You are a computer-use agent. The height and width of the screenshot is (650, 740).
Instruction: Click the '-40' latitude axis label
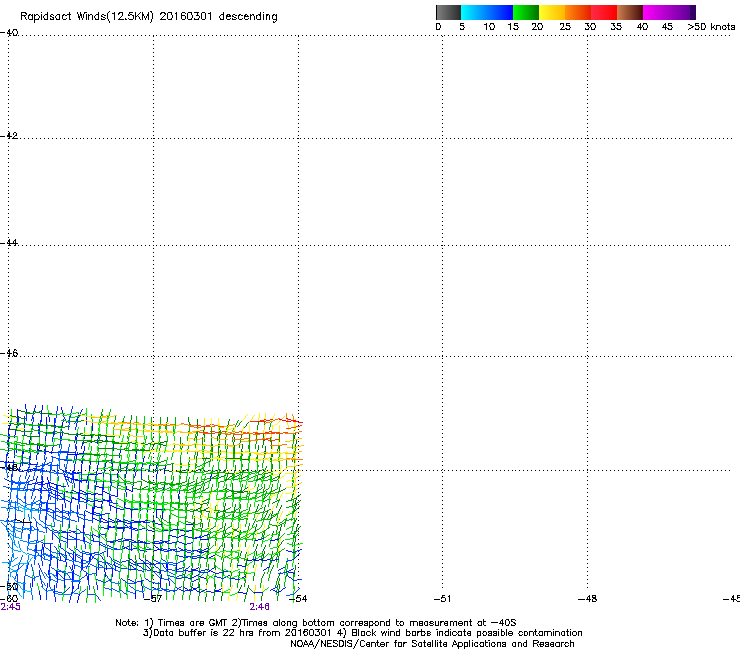[9, 33]
